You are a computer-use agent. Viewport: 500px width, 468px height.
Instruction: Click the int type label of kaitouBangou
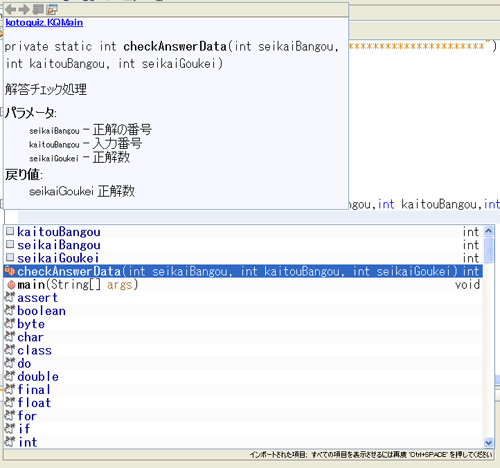click(x=471, y=232)
